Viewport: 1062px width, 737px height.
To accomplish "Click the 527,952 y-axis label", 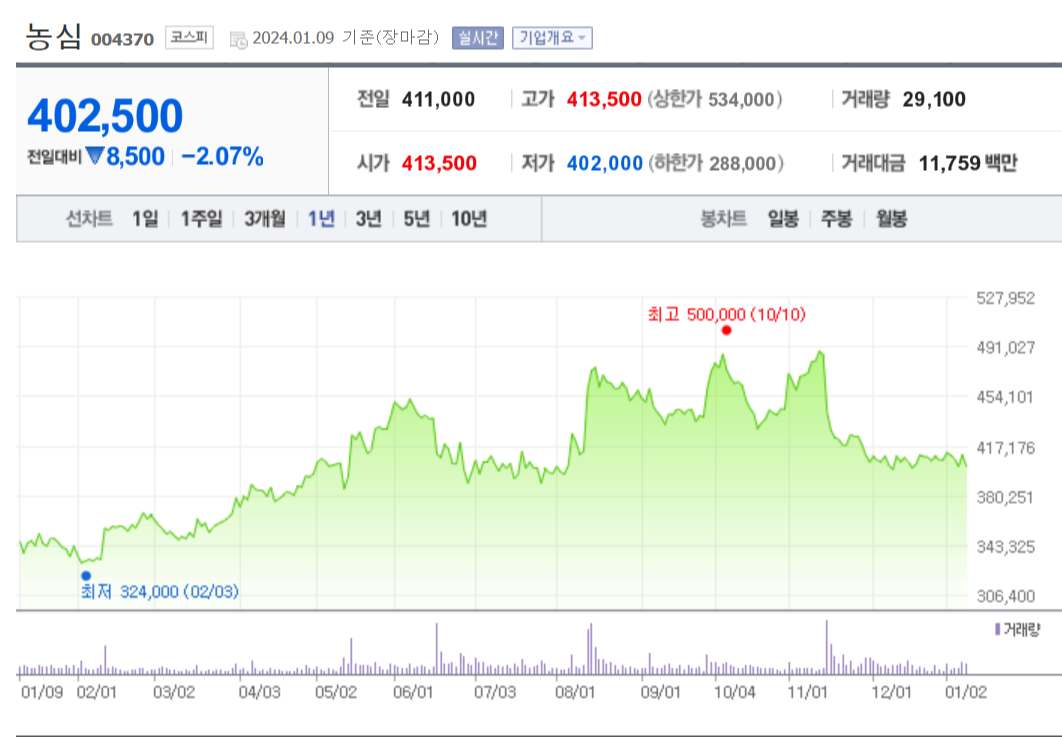I will 1006,298.
